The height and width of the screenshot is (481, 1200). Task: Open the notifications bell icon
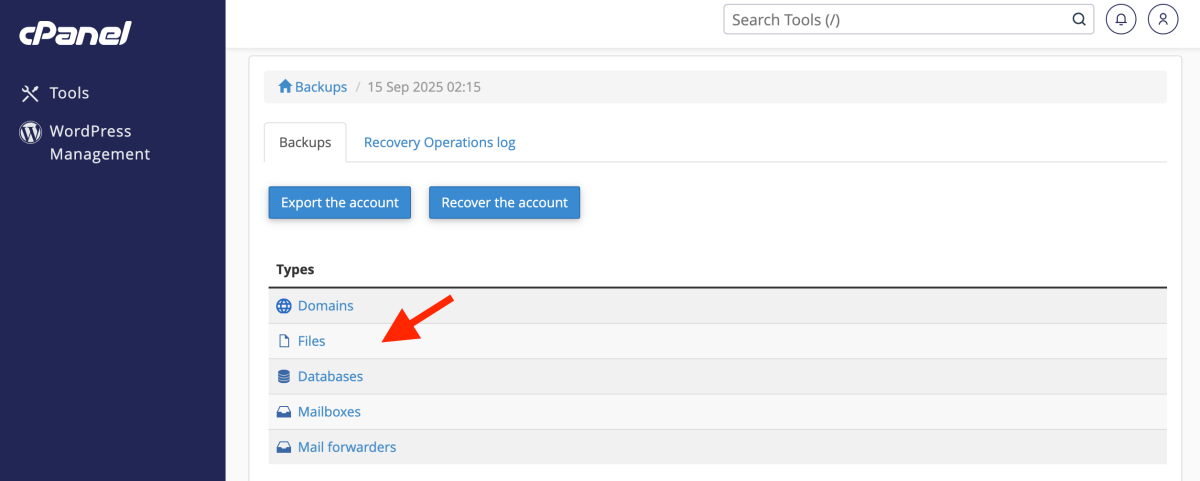(1121, 19)
